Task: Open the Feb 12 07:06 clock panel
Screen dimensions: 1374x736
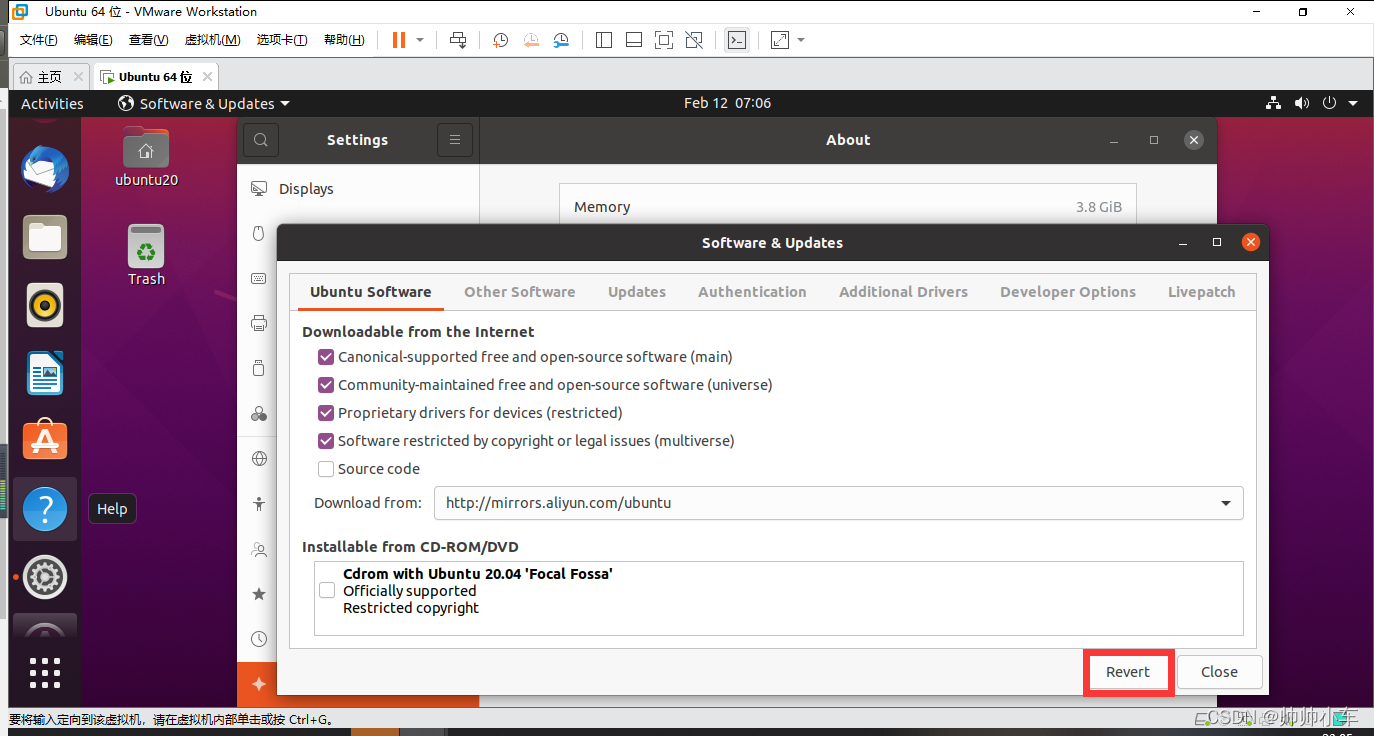Action: point(727,103)
